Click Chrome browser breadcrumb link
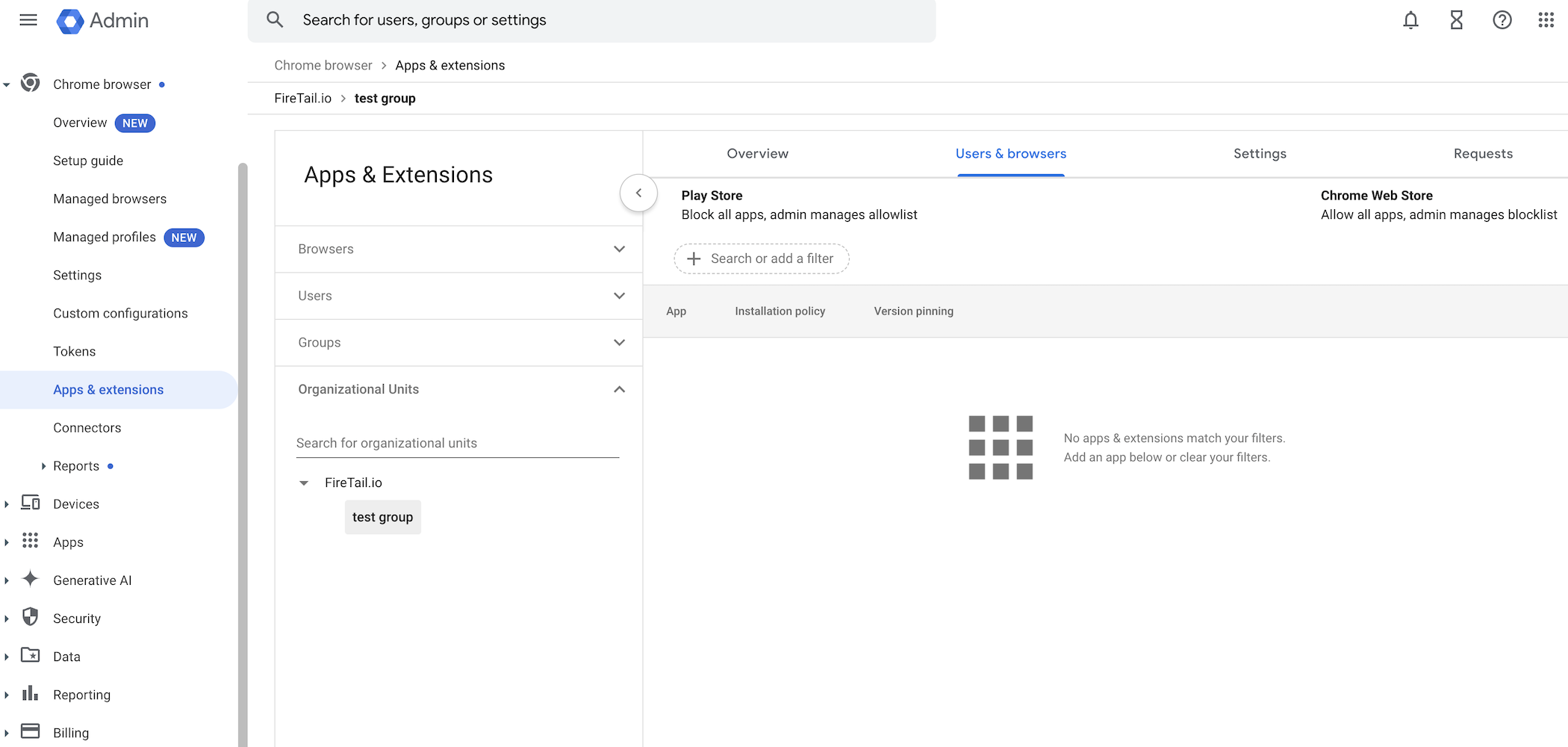Image resolution: width=1568 pixels, height=747 pixels. tap(323, 66)
